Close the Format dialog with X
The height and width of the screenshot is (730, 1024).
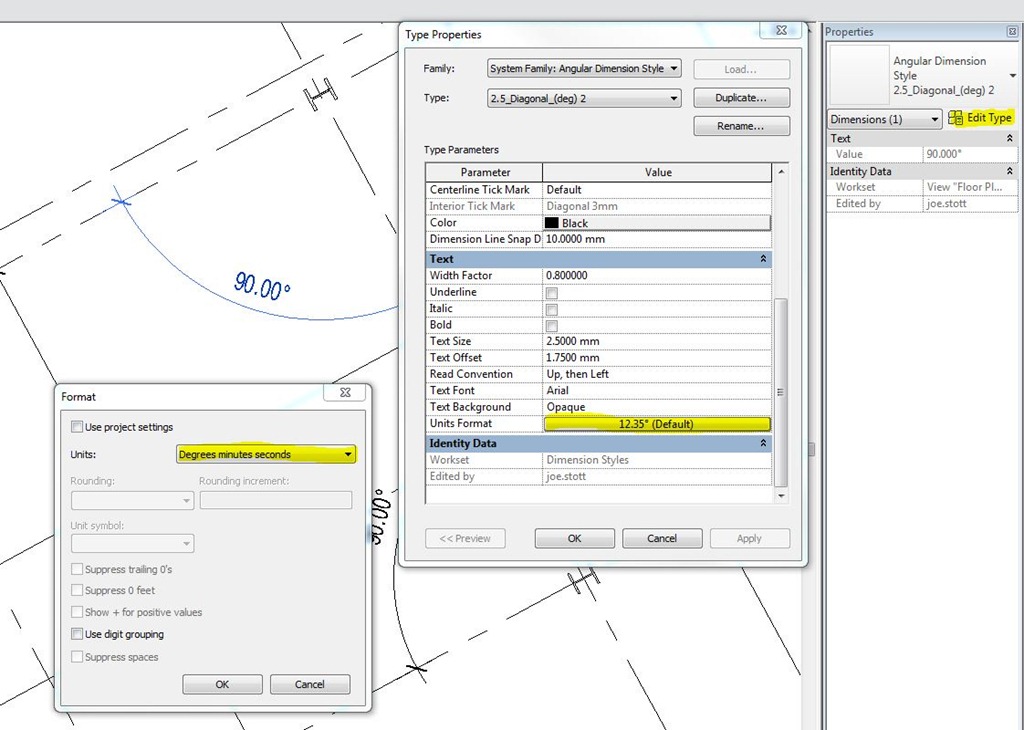pyautogui.click(x=345, y=394)
